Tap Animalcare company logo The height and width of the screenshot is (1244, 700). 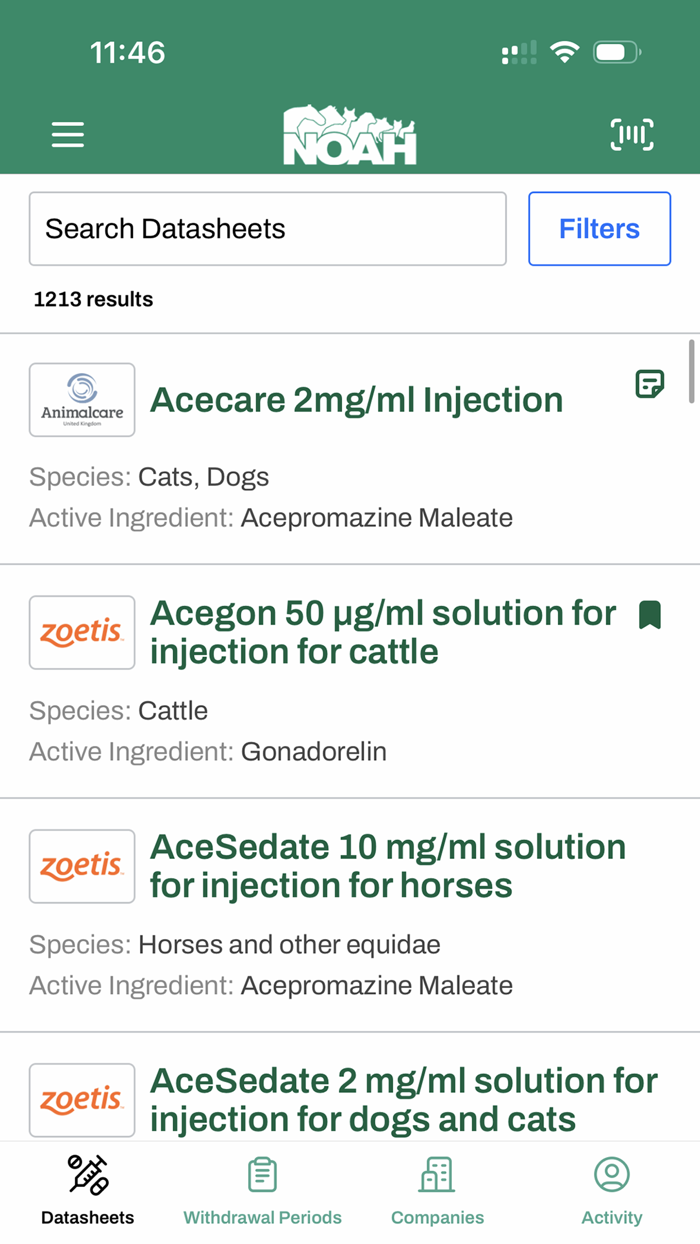[x=82, y=400]
